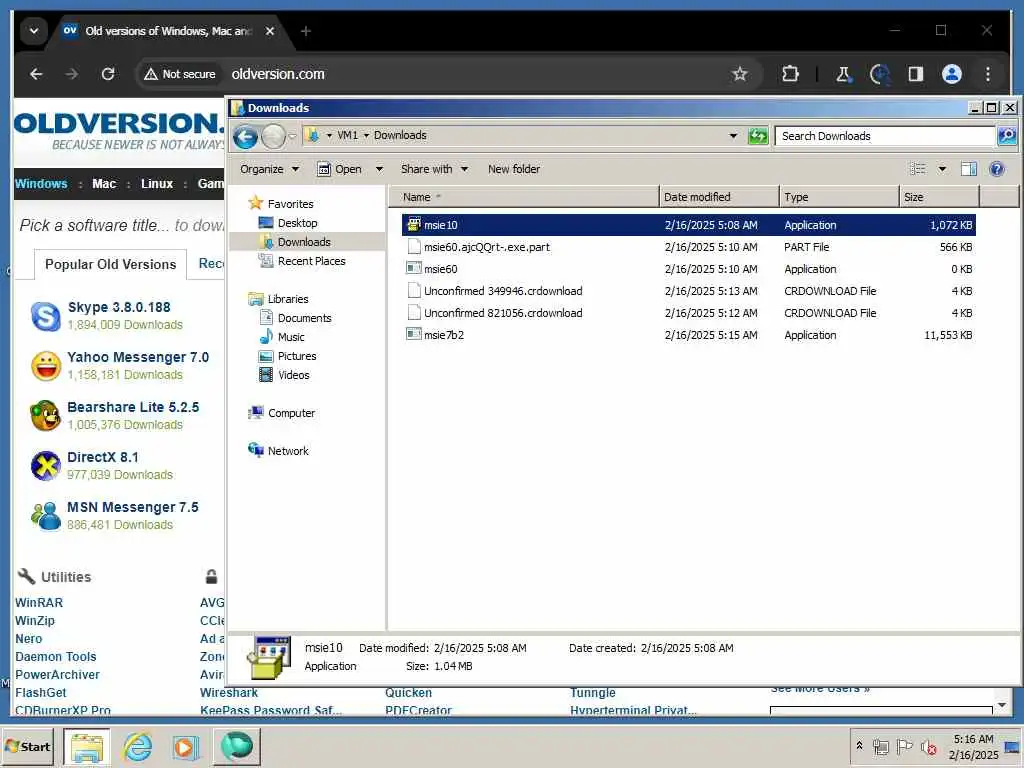
Task: Click the Chrome bookmark star icon
Action: tap(739, 74)
